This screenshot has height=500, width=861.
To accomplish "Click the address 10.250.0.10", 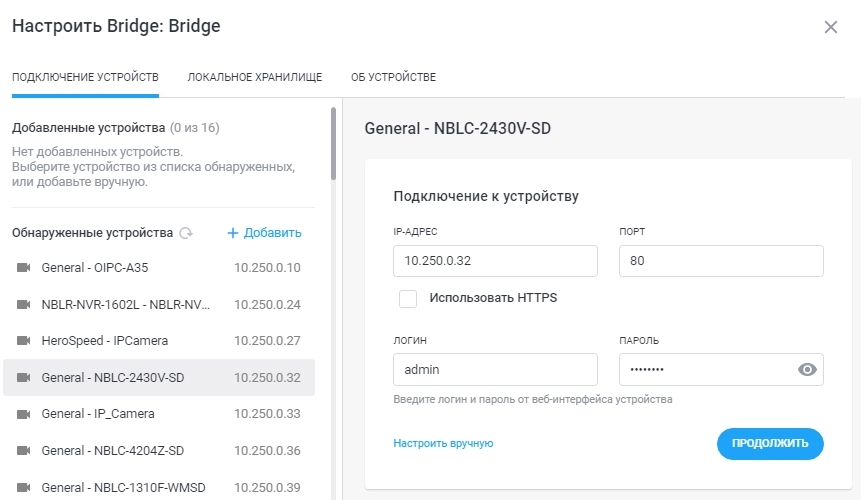I will click(x=267, y=267).
